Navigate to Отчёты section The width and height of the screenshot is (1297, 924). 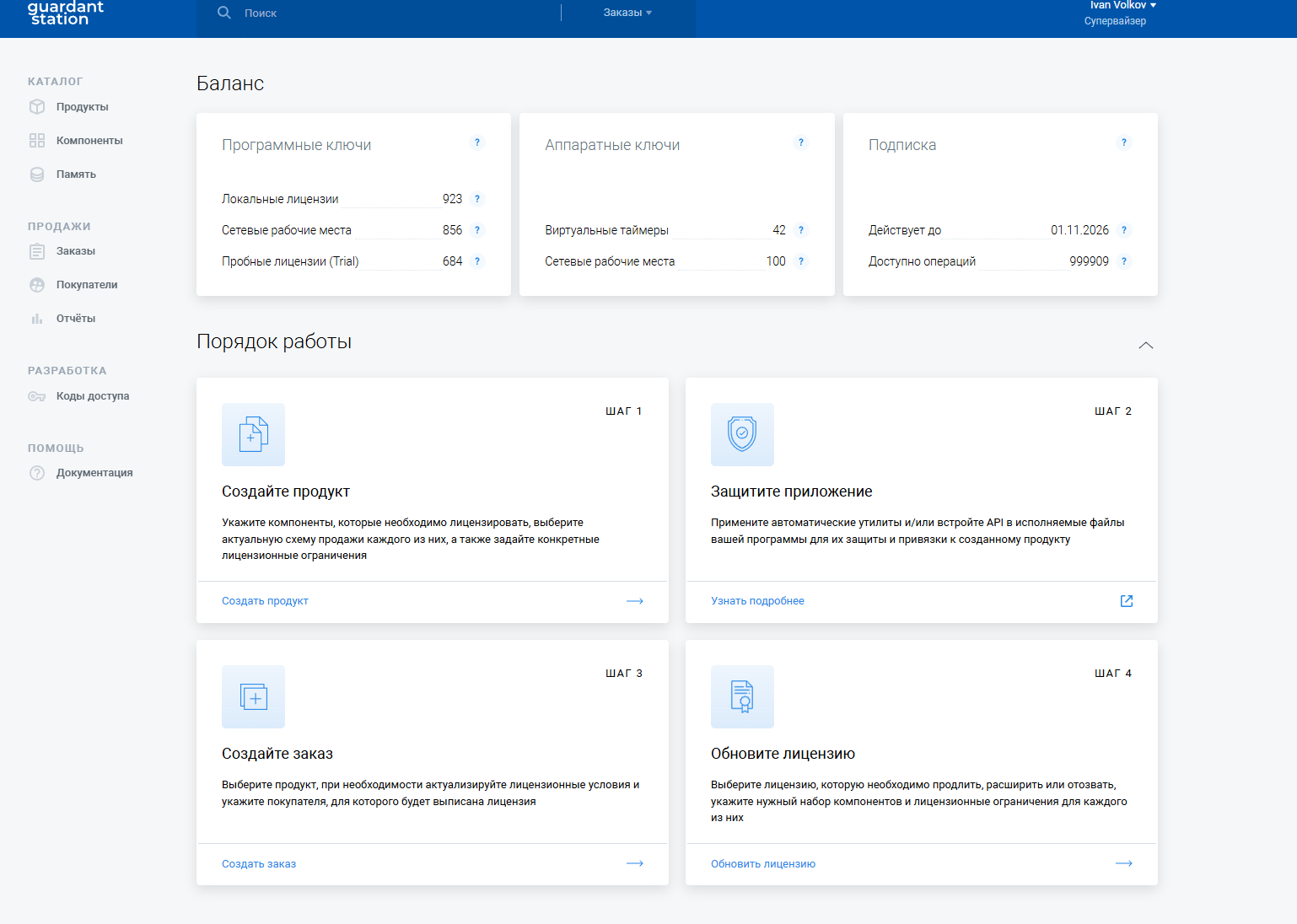(x=75, y=319)
